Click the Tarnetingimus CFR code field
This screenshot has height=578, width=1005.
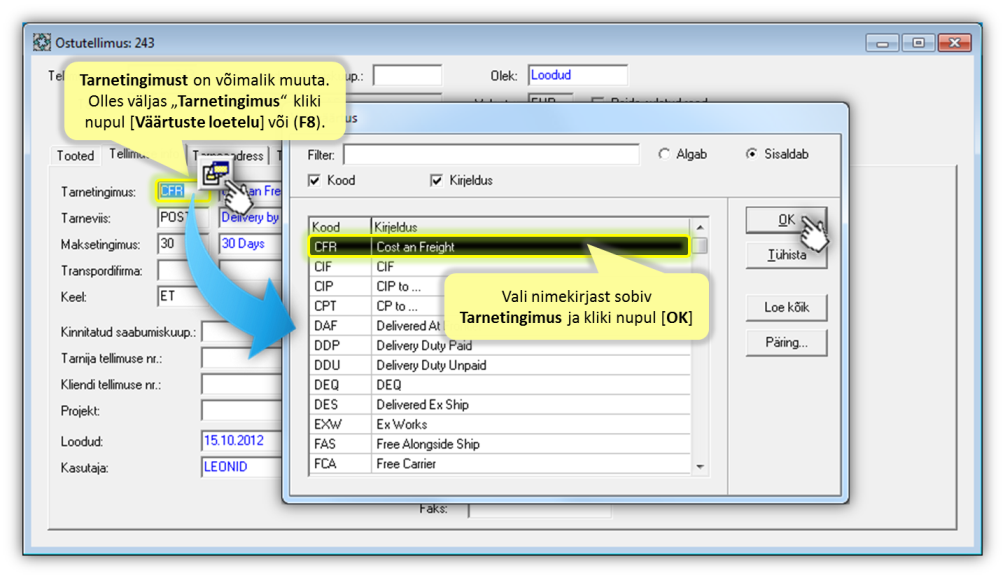182,191
